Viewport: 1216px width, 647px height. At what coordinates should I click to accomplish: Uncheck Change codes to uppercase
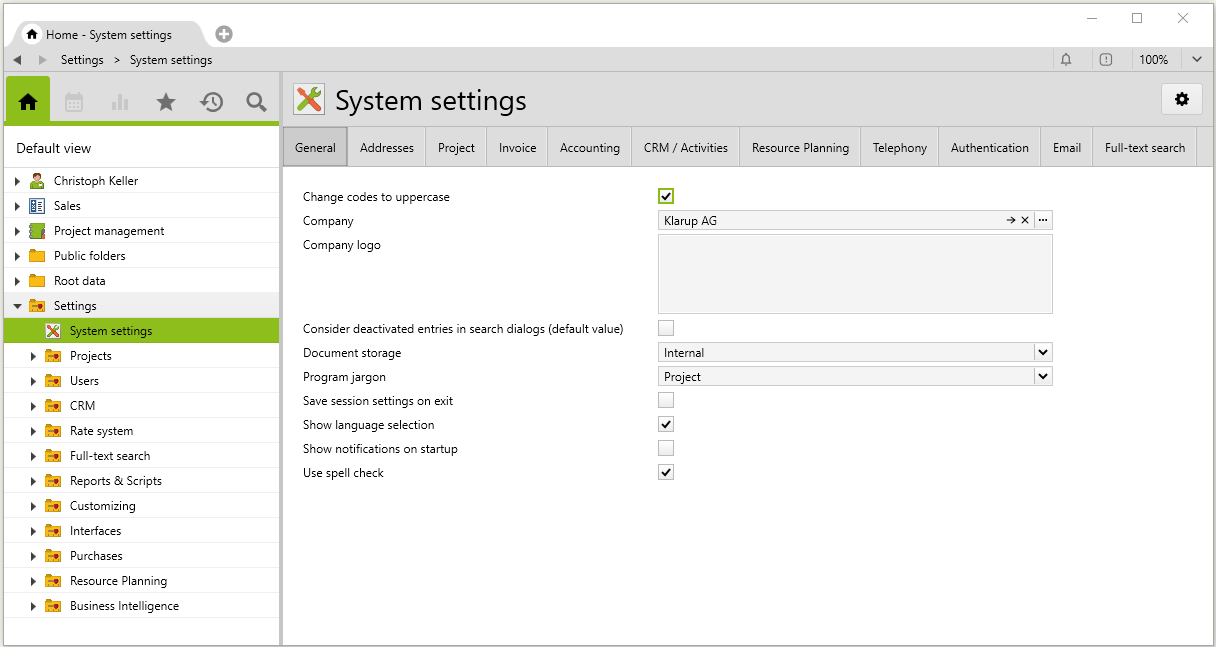coord(666,196)
